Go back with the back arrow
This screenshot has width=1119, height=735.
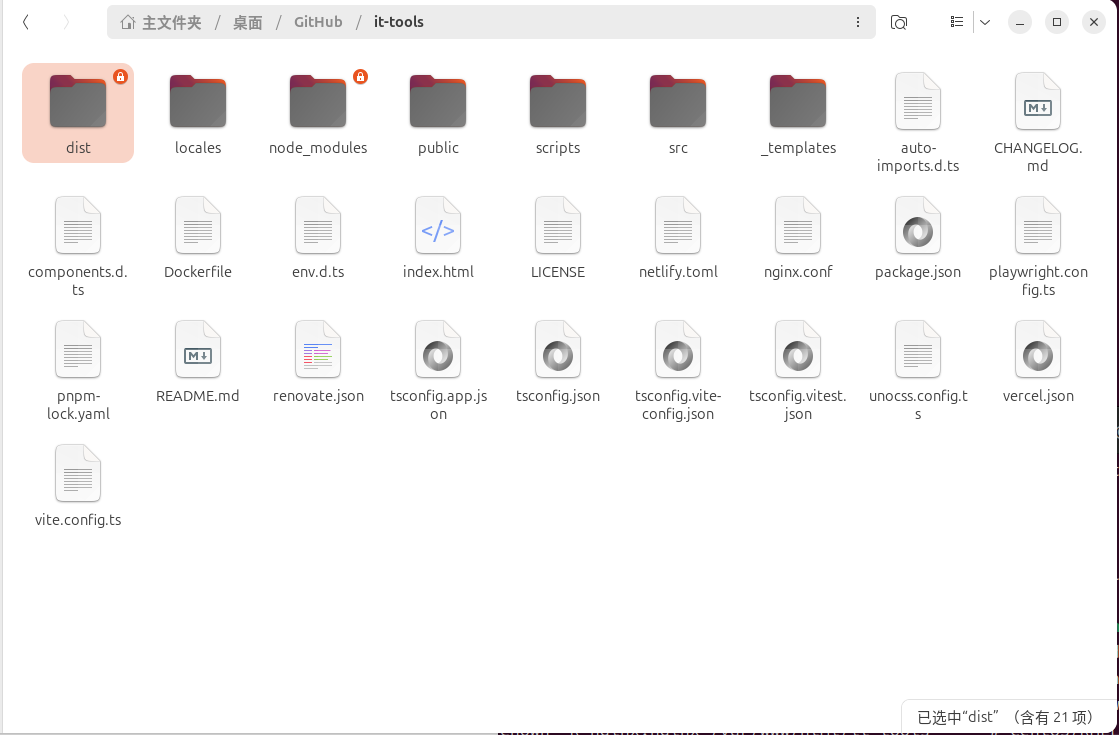(x=26, y=22)
